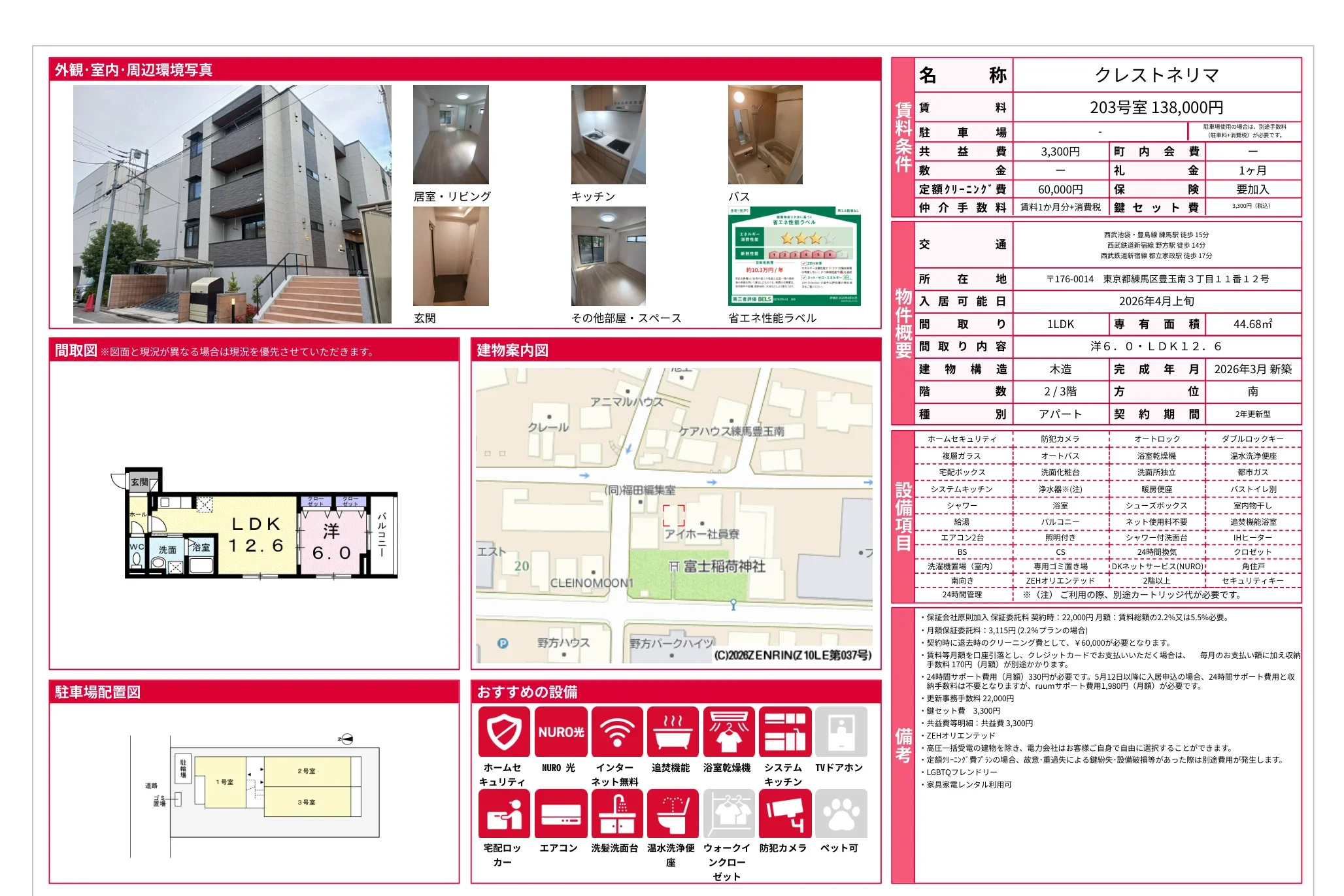Click the air conditioner (エアコン) icon
Screen dimensions: 1344x896
[x=560, y=813]
